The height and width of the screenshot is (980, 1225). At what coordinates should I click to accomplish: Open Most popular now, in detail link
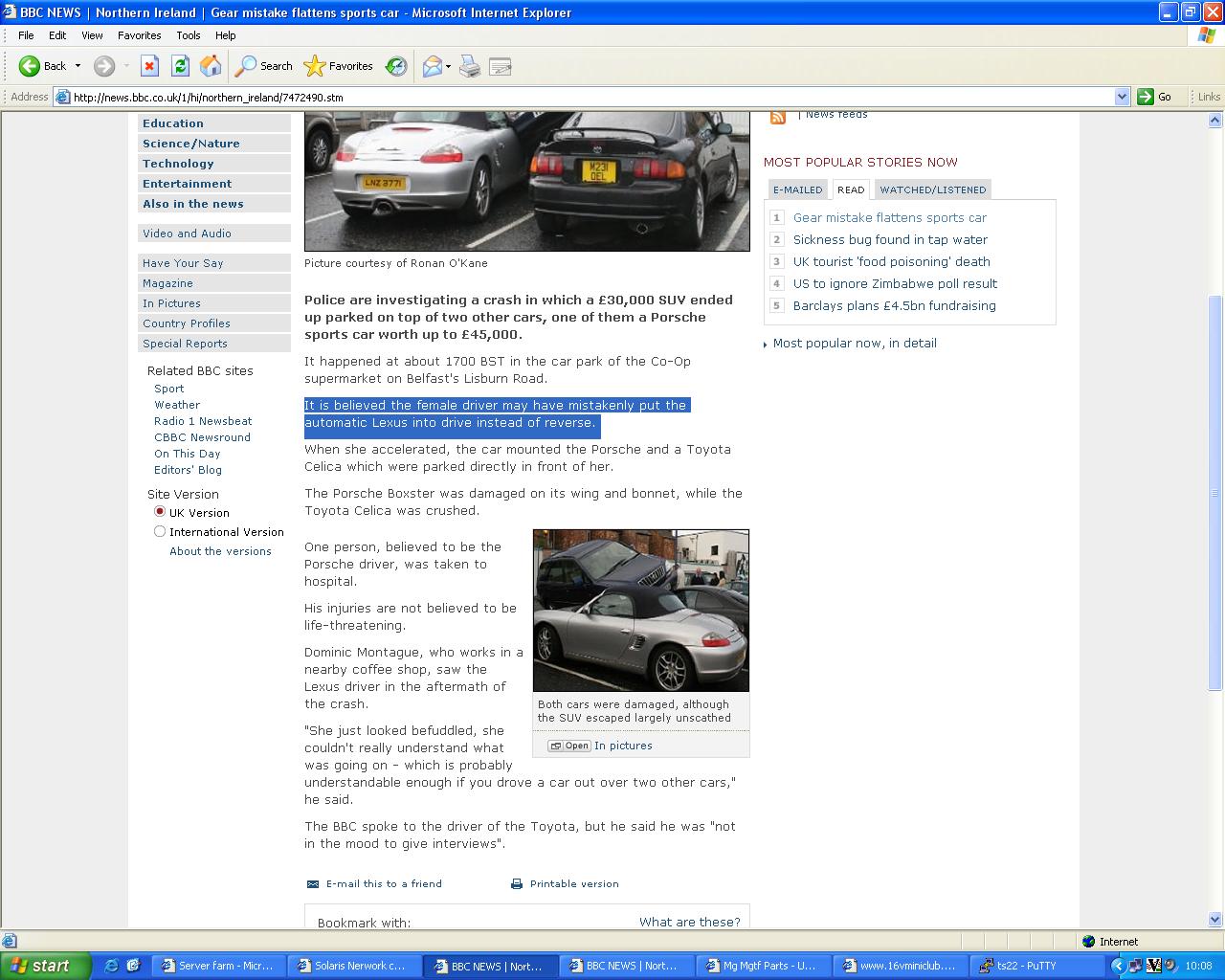pos(855,343)
